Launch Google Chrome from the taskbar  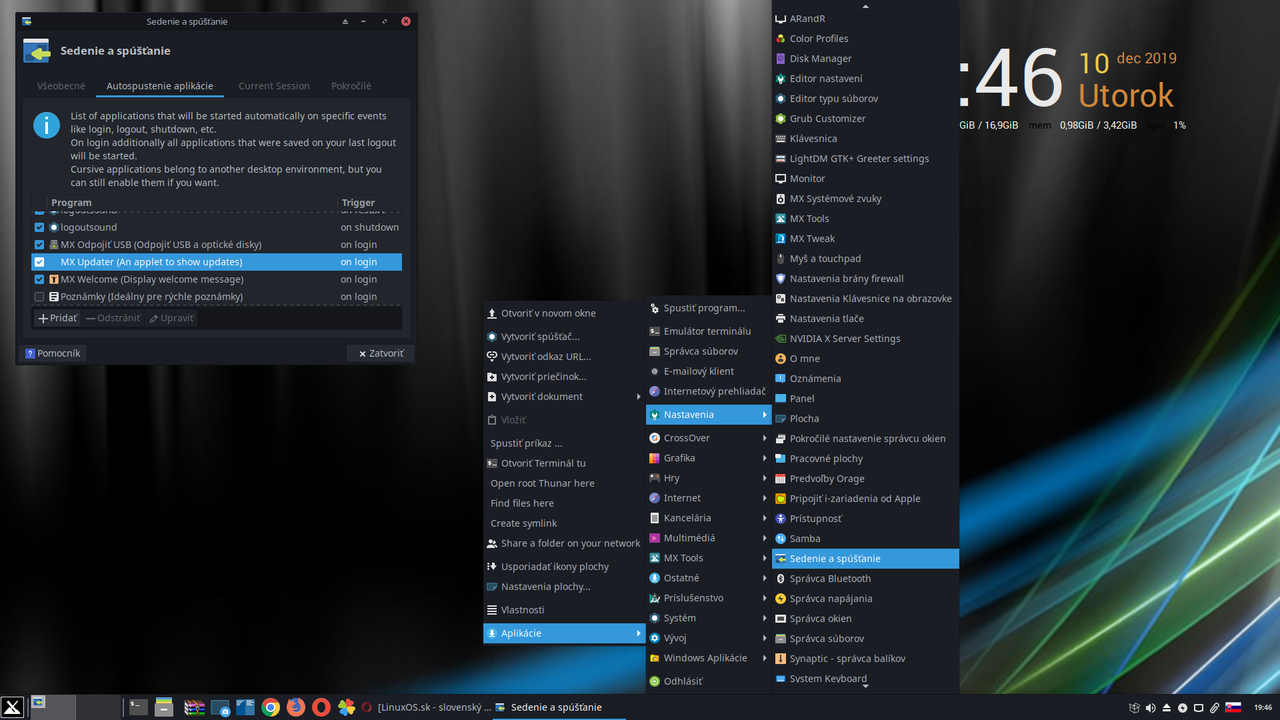pyautogui.click(x=270, y=707)
